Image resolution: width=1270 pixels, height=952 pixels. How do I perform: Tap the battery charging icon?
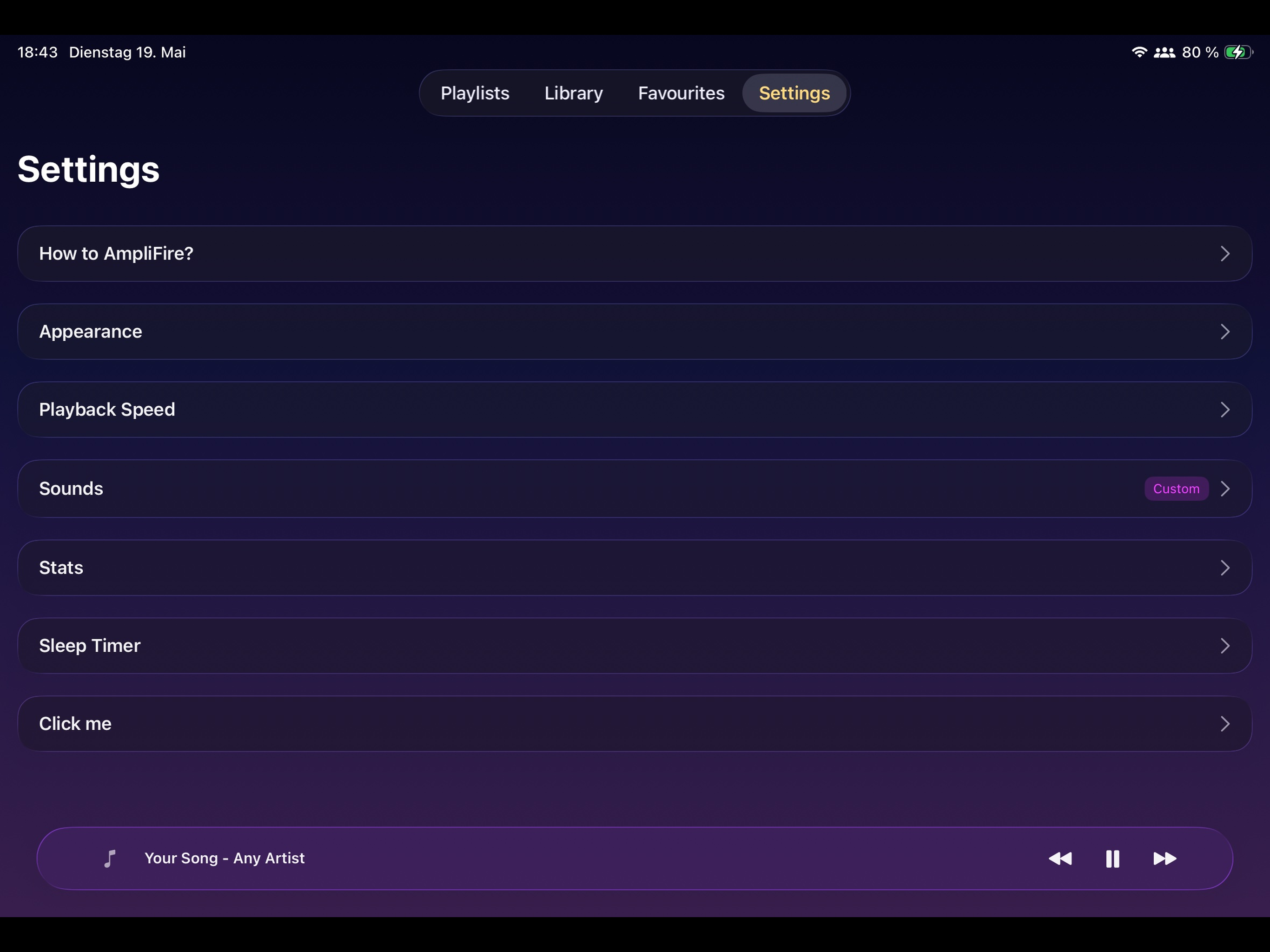click(1238, 52)
